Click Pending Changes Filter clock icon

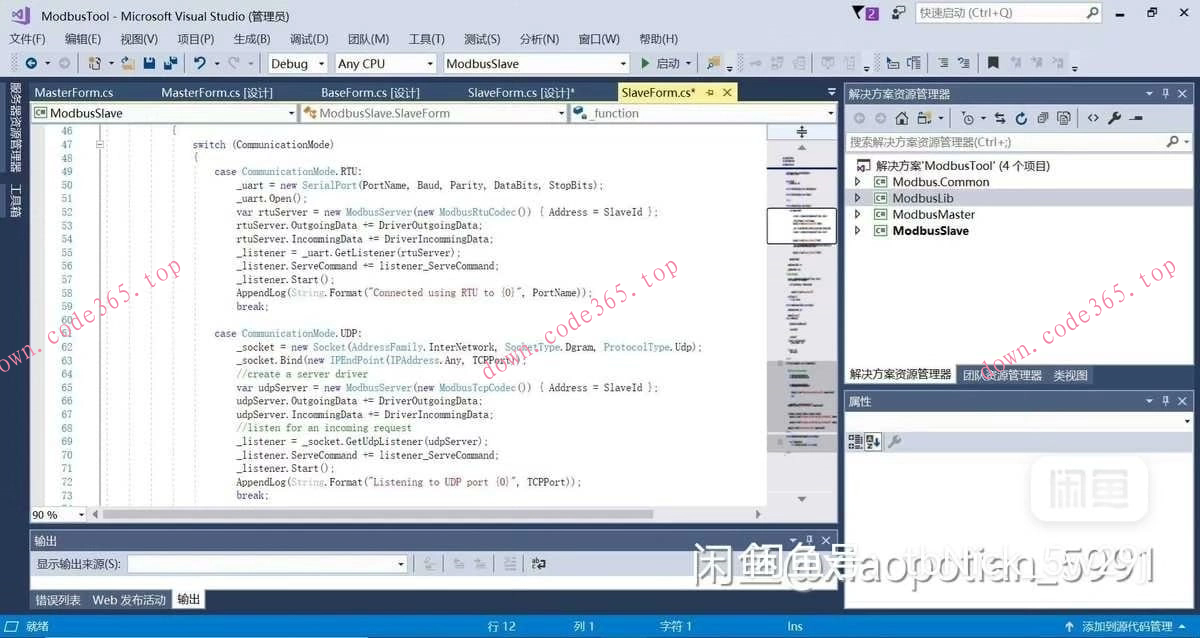tap(967, 118)
